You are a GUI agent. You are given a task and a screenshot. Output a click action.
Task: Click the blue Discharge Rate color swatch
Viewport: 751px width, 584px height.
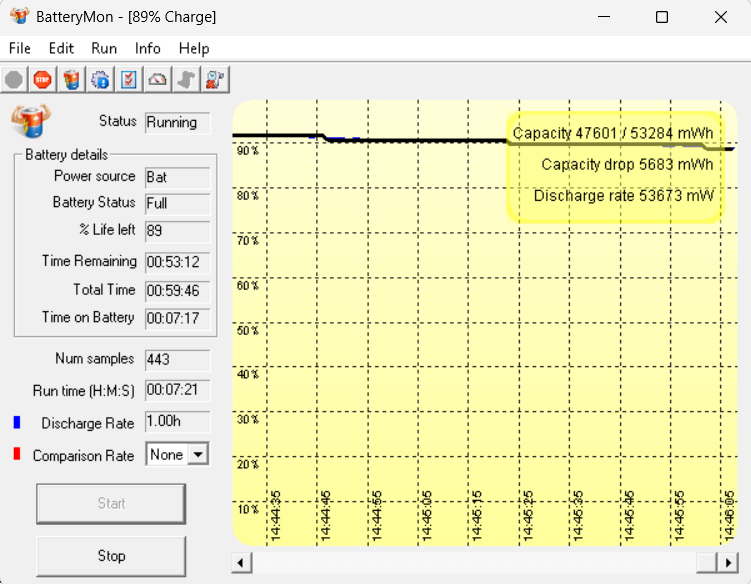click(x=17, y=422)
